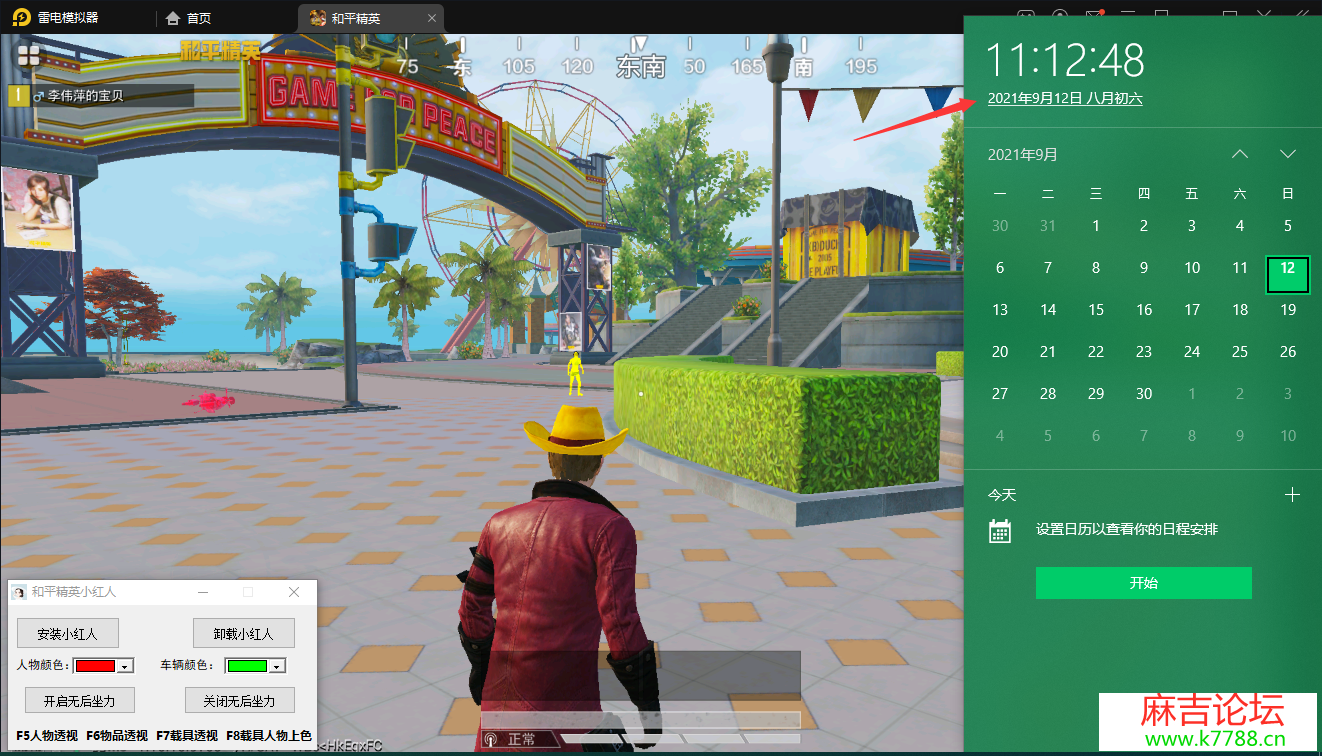Screen dimensions: 1322x756
Task: Select September 20 in the calendar
Action: [x=1000, y=352]
